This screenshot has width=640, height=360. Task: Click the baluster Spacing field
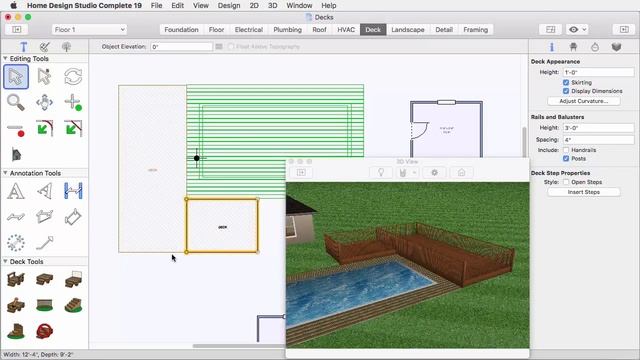coord(598,140)
